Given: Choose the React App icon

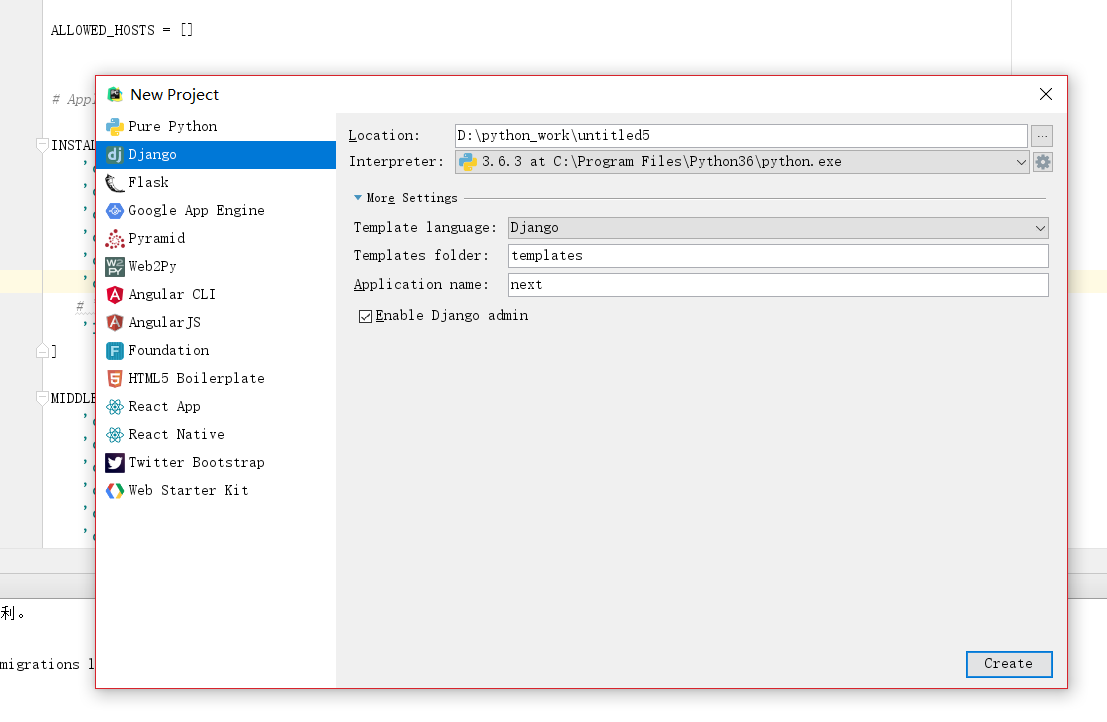Looking at the screenshot, I should [x=114, y=407].
